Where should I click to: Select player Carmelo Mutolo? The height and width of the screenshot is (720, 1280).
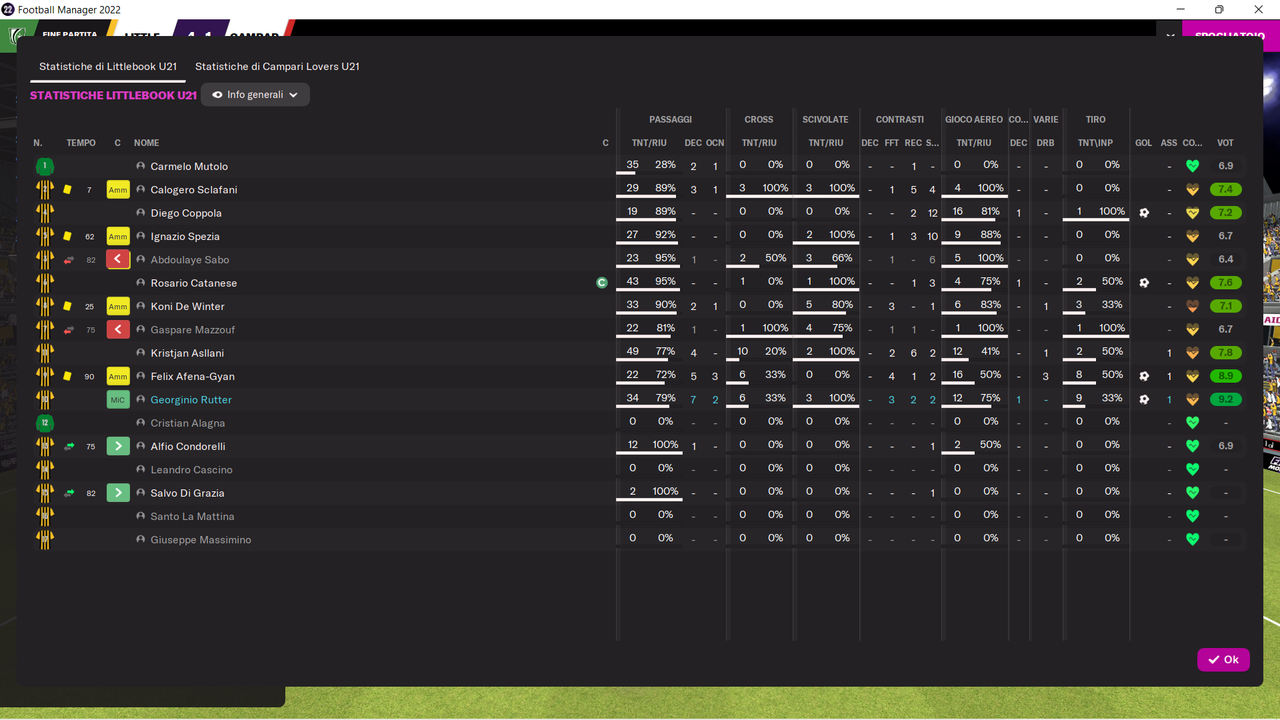[189, 166]
